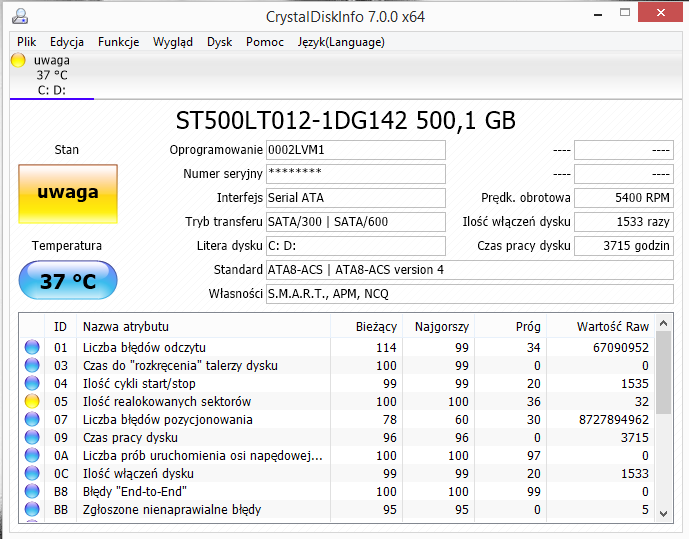Click the Bieżący column header
This screenshot has width=689, height=539.
point(366,326)
